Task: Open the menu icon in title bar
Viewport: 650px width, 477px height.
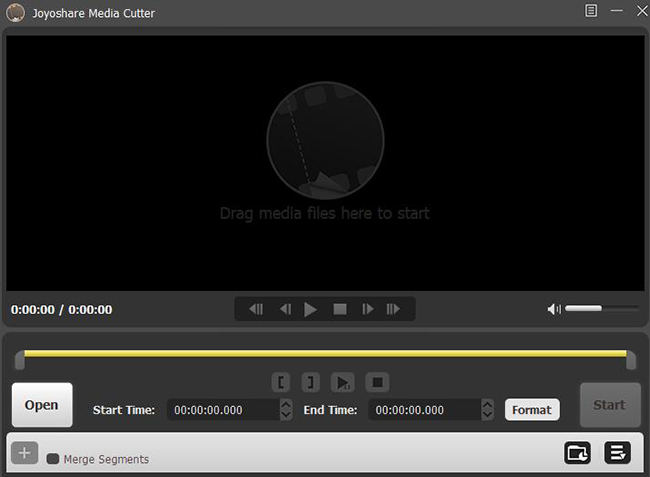Action: click(591, 10)
